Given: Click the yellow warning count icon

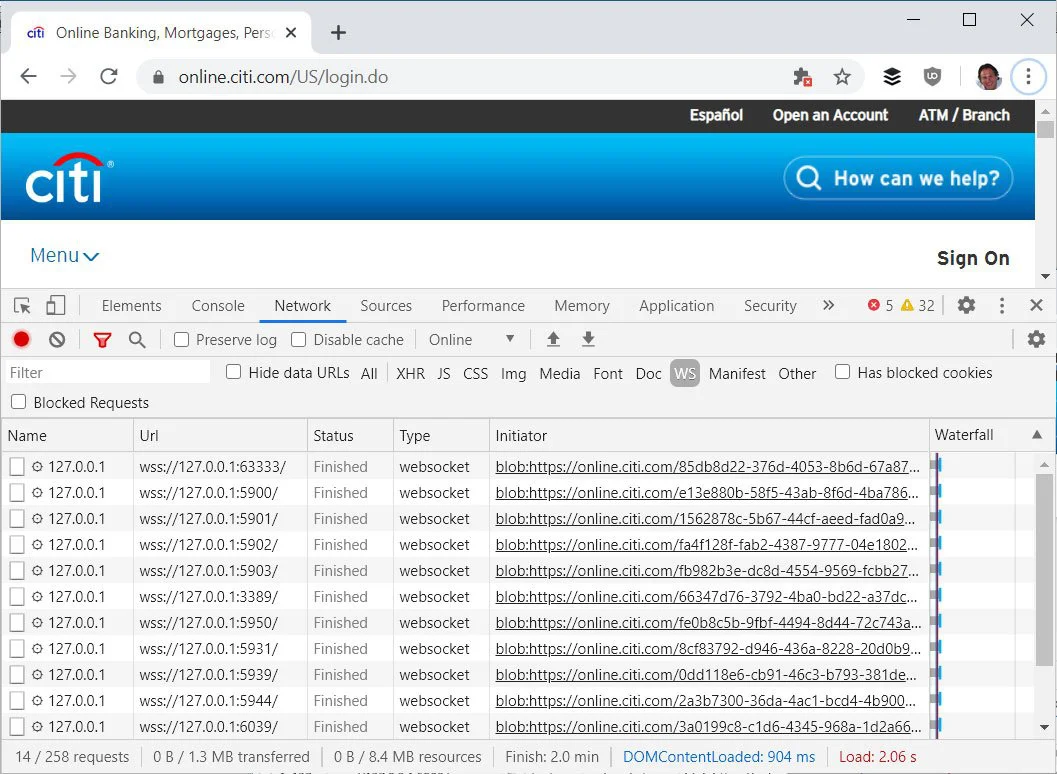Looking at the screenshot, I should click(907, 305).
